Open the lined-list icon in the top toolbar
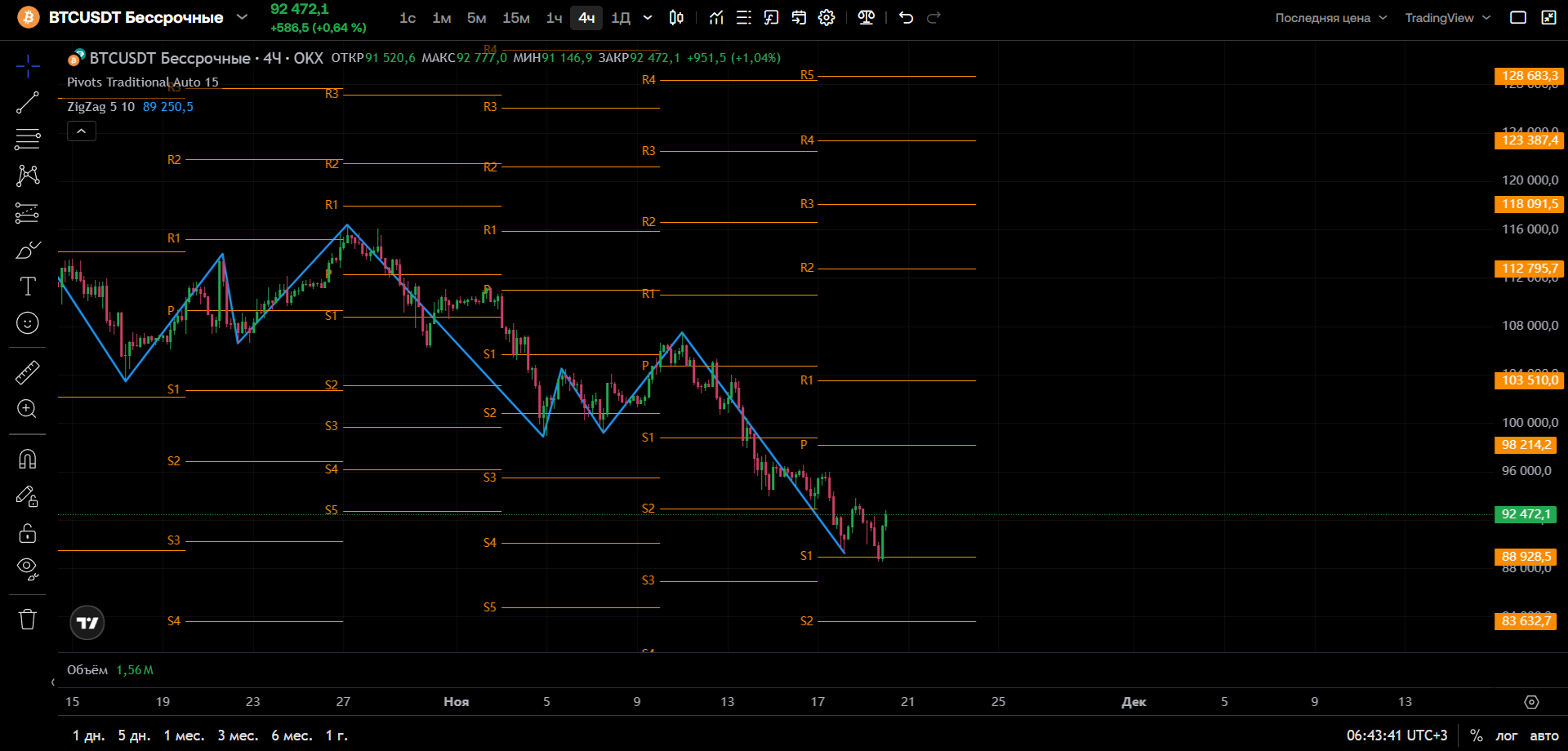The width and height of the screenshot is (1568, 751). (744, 18)
